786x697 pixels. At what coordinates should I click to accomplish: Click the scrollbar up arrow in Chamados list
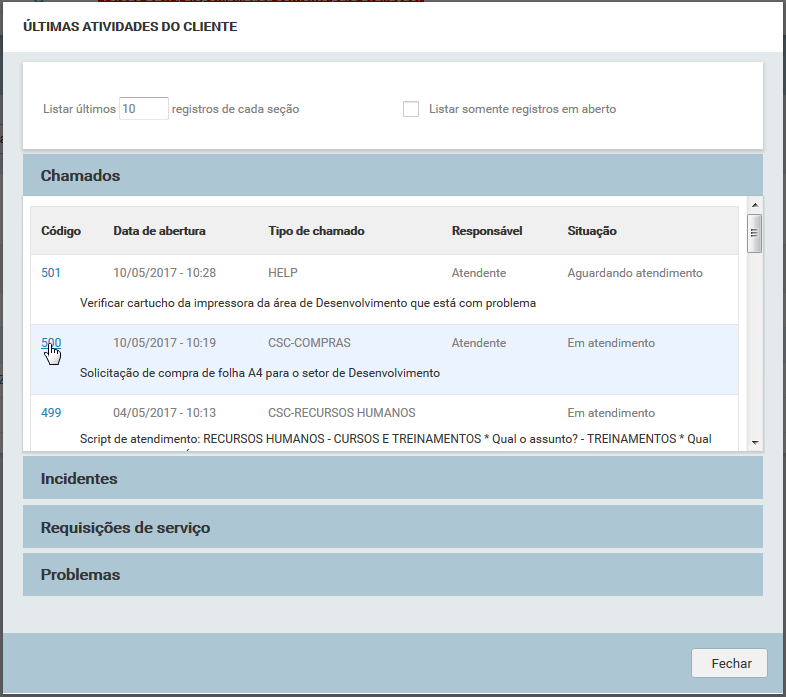pyautogui.click(x=755, y=205)
